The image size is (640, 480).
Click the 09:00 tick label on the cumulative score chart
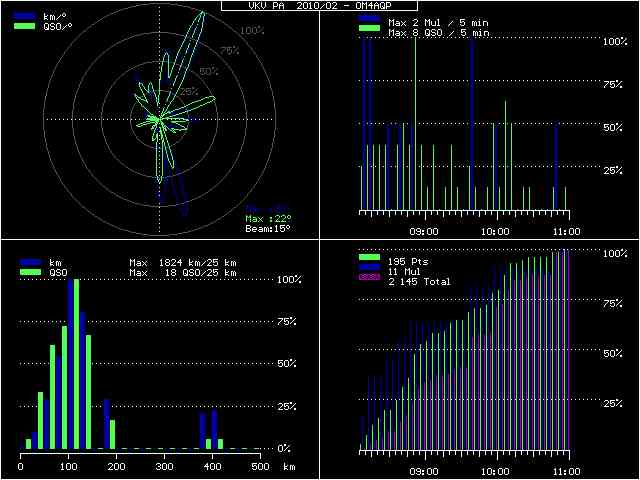tap(424, 471)
